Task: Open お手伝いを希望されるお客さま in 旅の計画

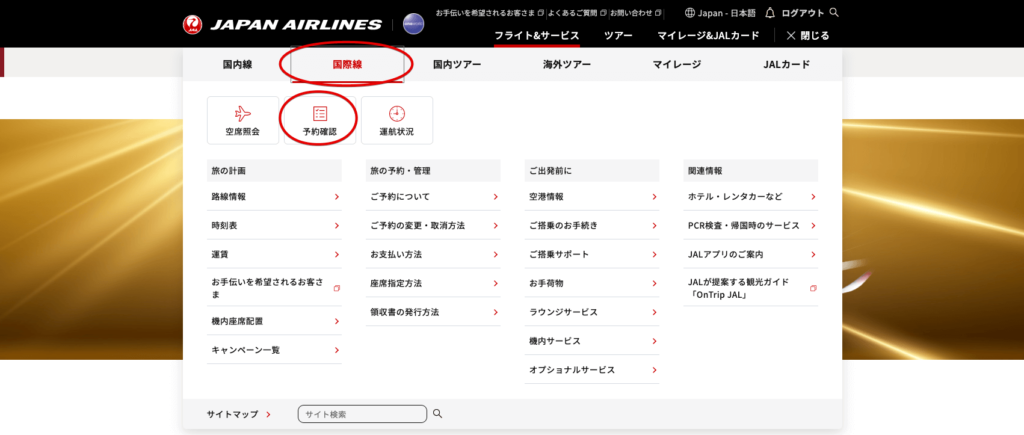Action: 274,288
